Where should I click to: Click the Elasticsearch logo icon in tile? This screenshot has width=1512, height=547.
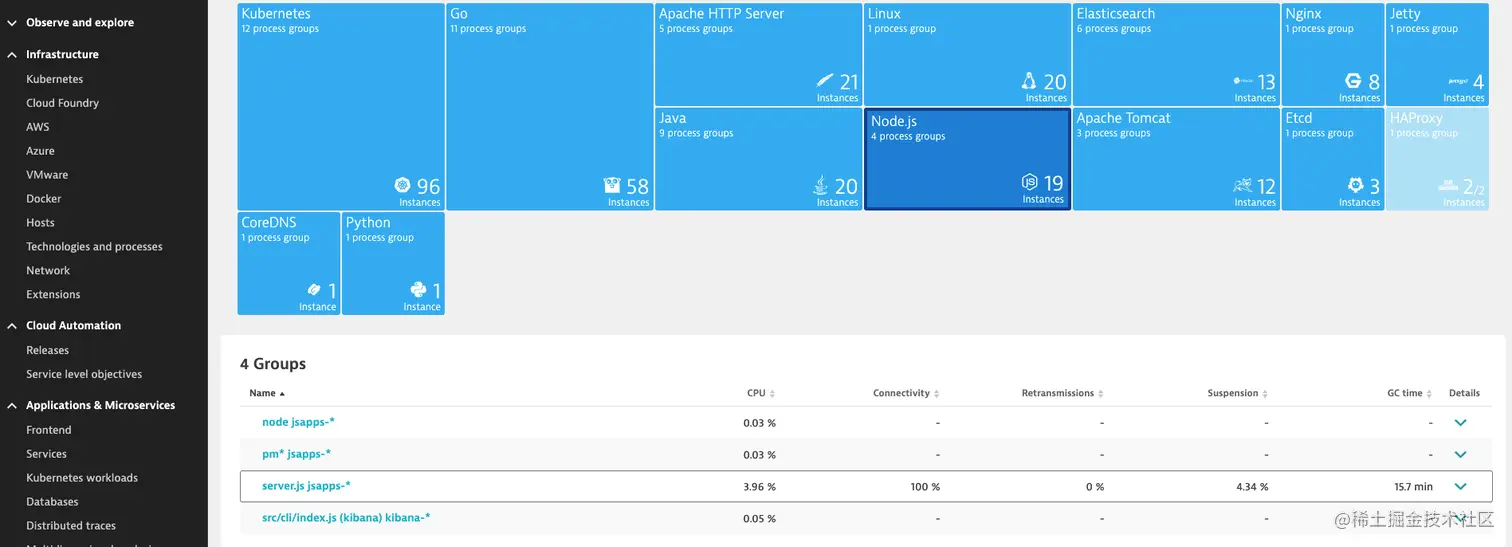coord(1243,82)
